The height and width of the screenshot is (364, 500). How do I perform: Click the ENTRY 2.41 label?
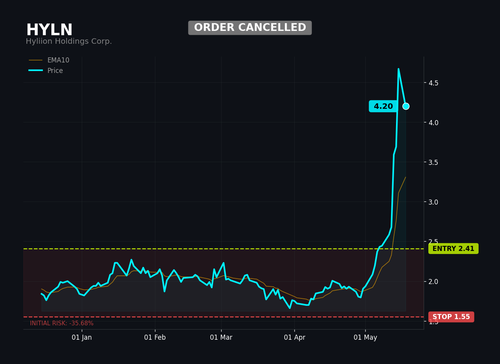pyautogui.click(x=453, y=249)
